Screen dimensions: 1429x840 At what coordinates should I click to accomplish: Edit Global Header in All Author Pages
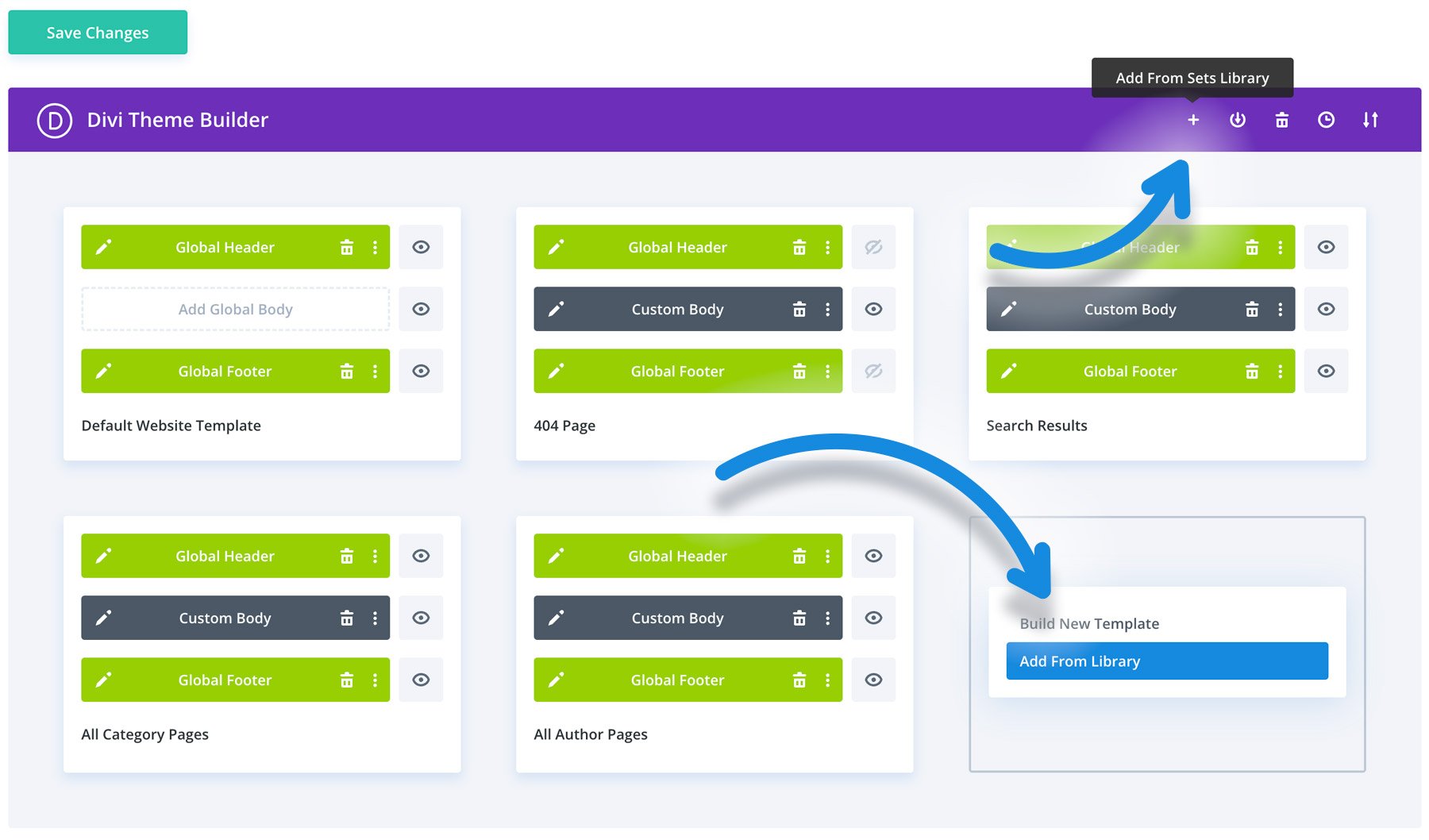556,556
